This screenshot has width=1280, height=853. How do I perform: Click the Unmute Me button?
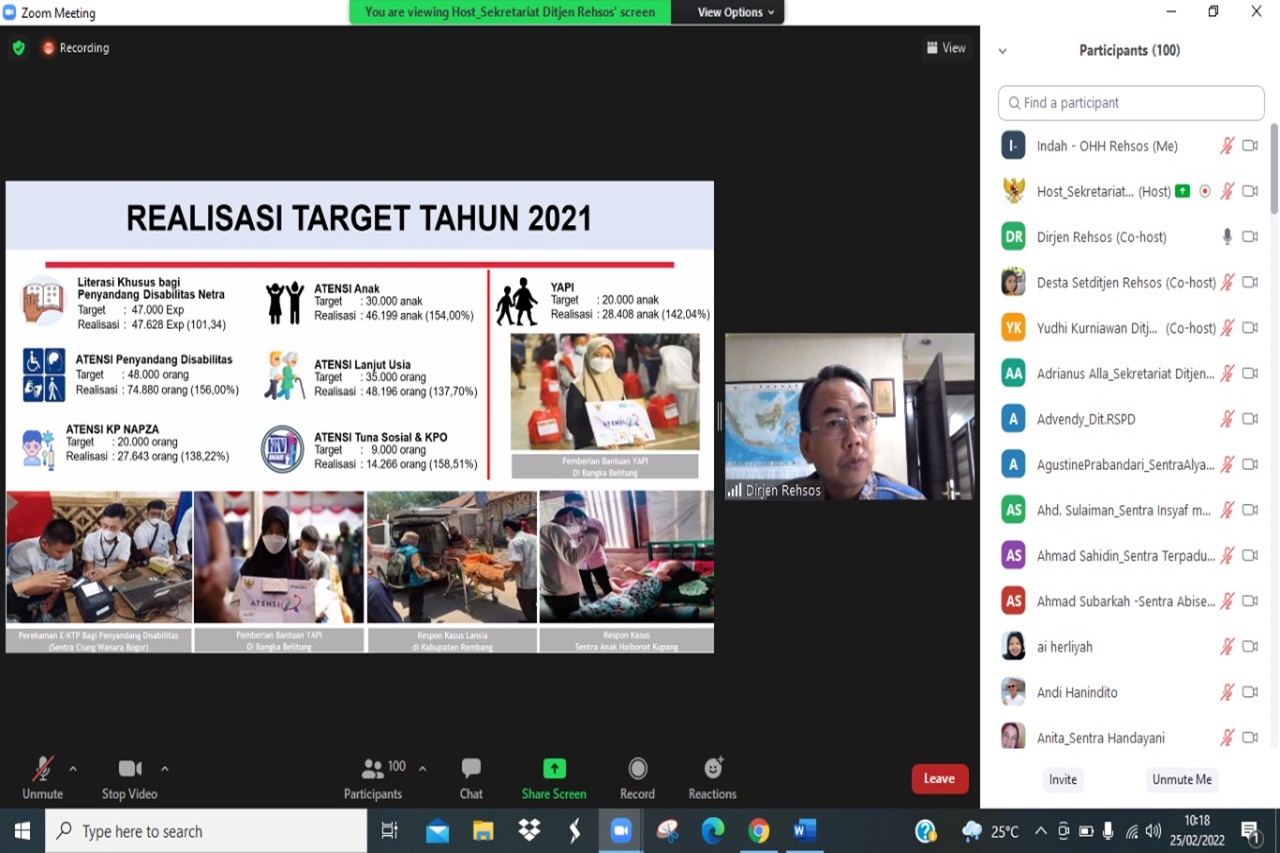click(x=1182, y=780)
